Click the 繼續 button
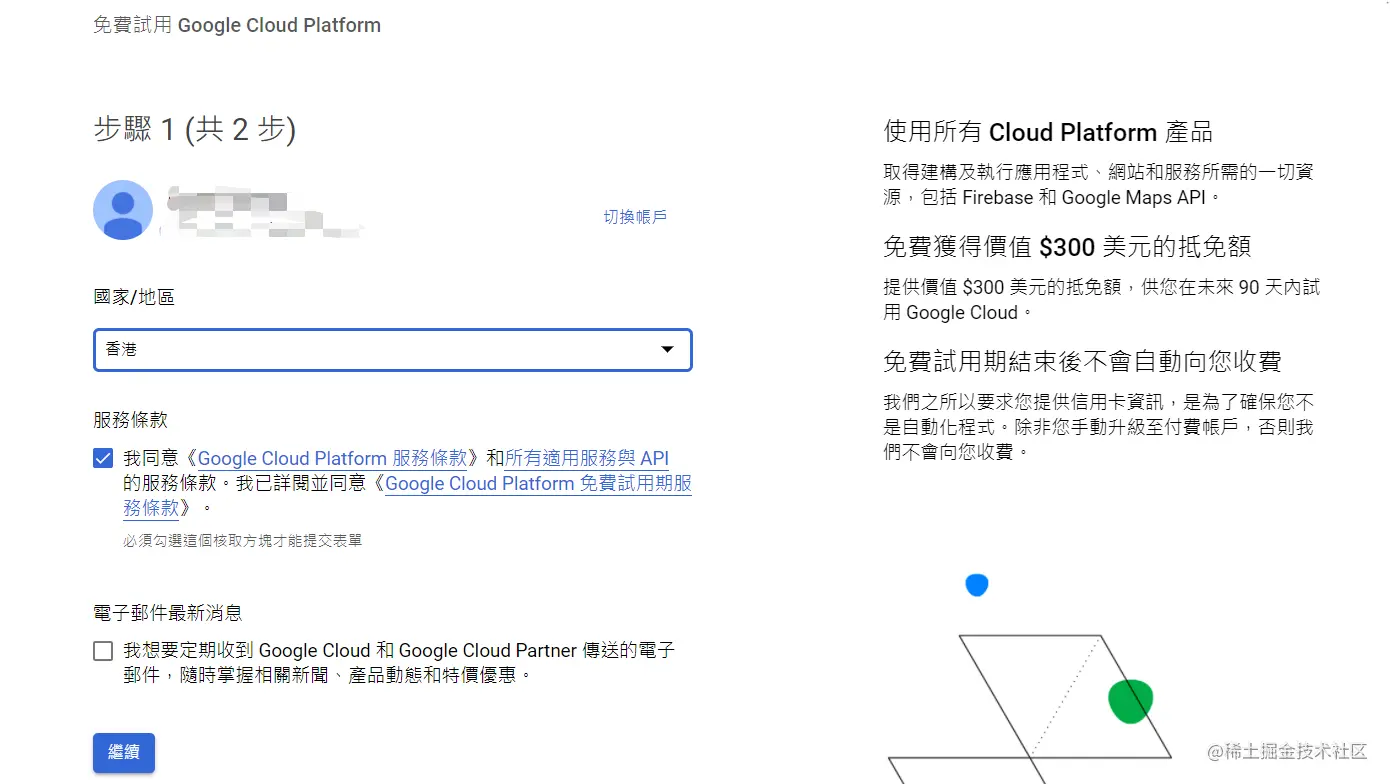This screenshot has height=784, width=1390. 124,753
